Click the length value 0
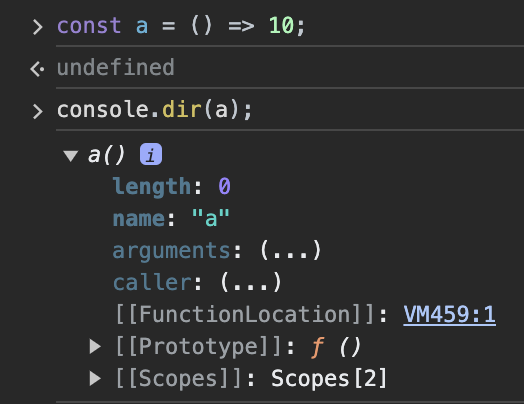 [225, 186]
